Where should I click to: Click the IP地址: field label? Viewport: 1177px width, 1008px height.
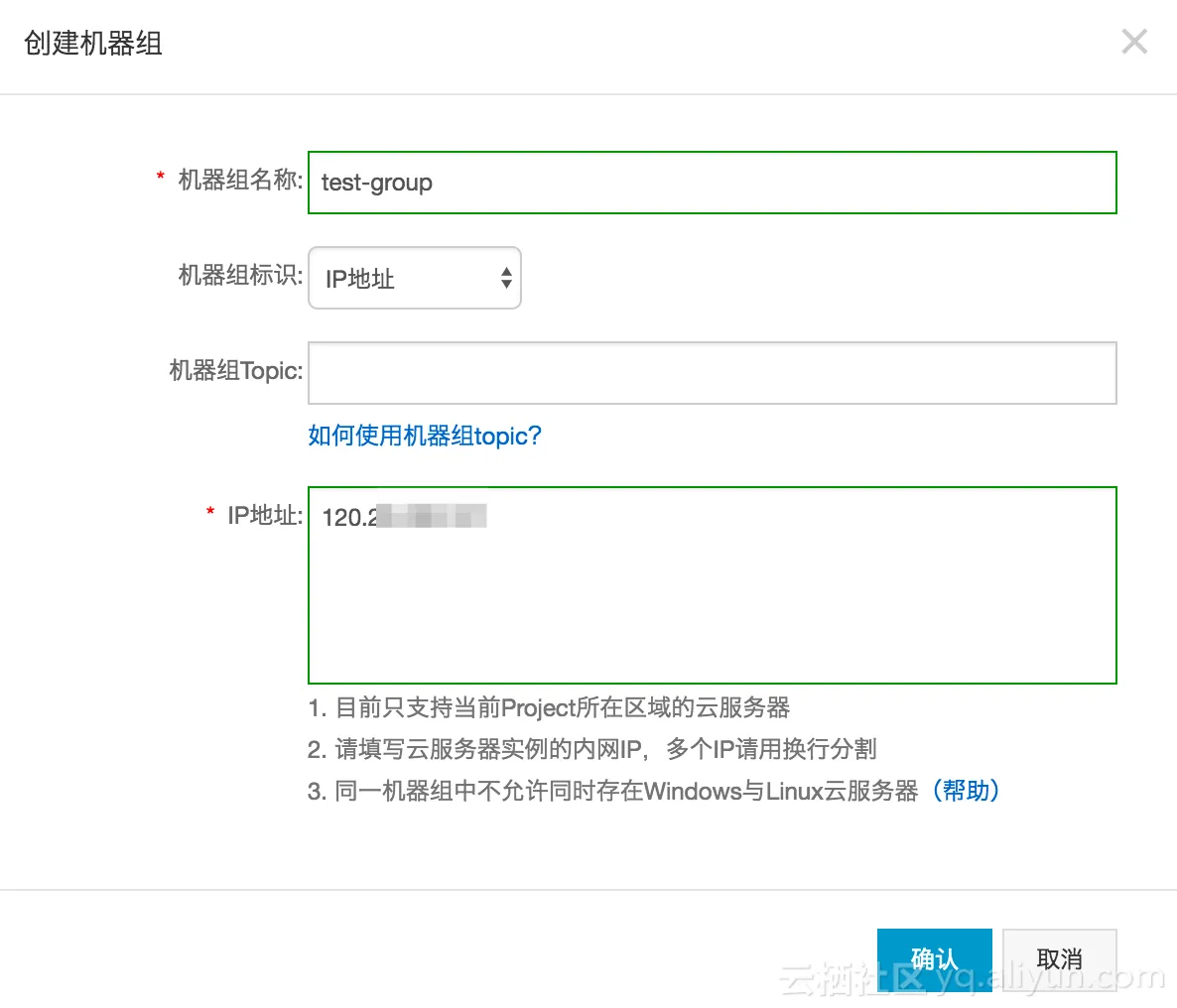(x=265, y=515)
